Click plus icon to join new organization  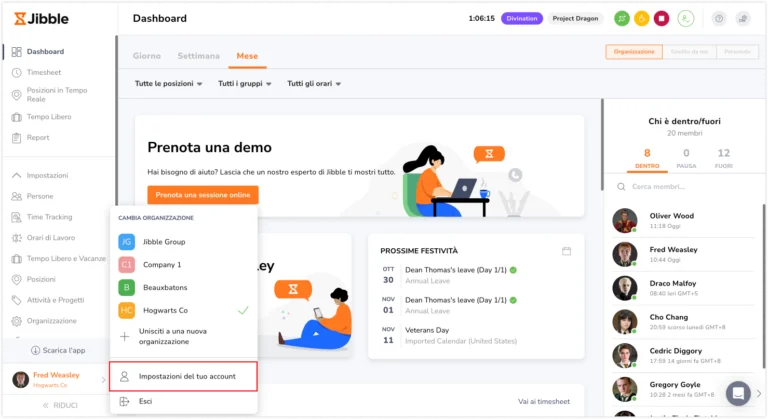[x=124, y=337]
